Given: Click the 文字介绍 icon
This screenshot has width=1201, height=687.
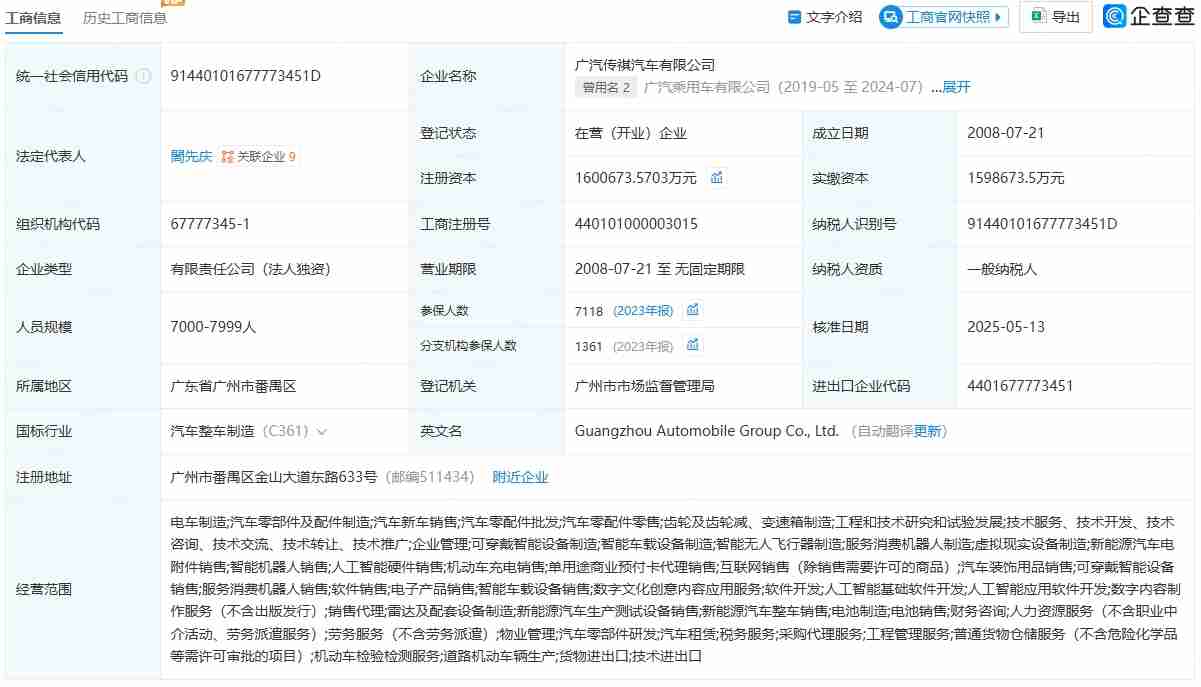Looking at the screenshot, I should pos(793,16).
